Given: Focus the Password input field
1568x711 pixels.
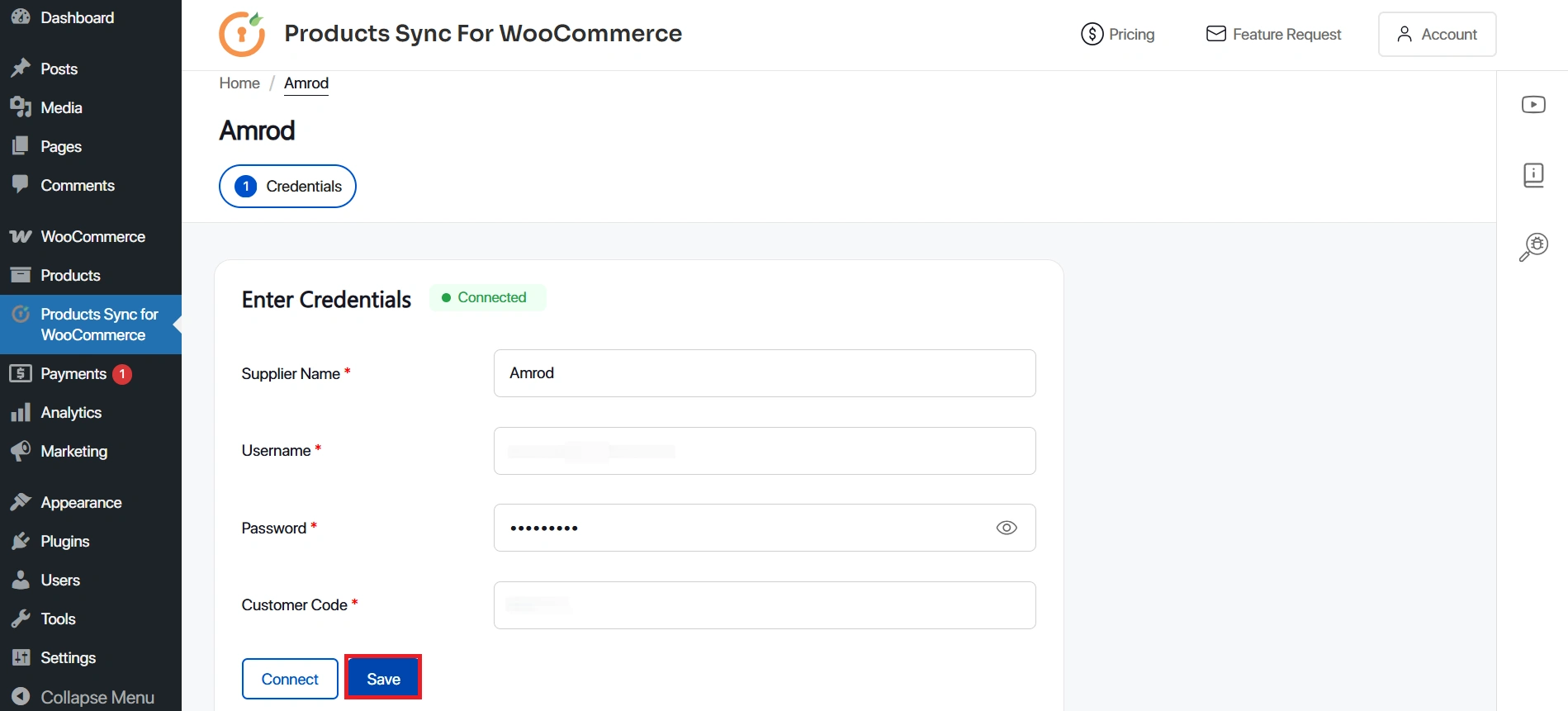Looking at the screenshot, I should (765, 528).
